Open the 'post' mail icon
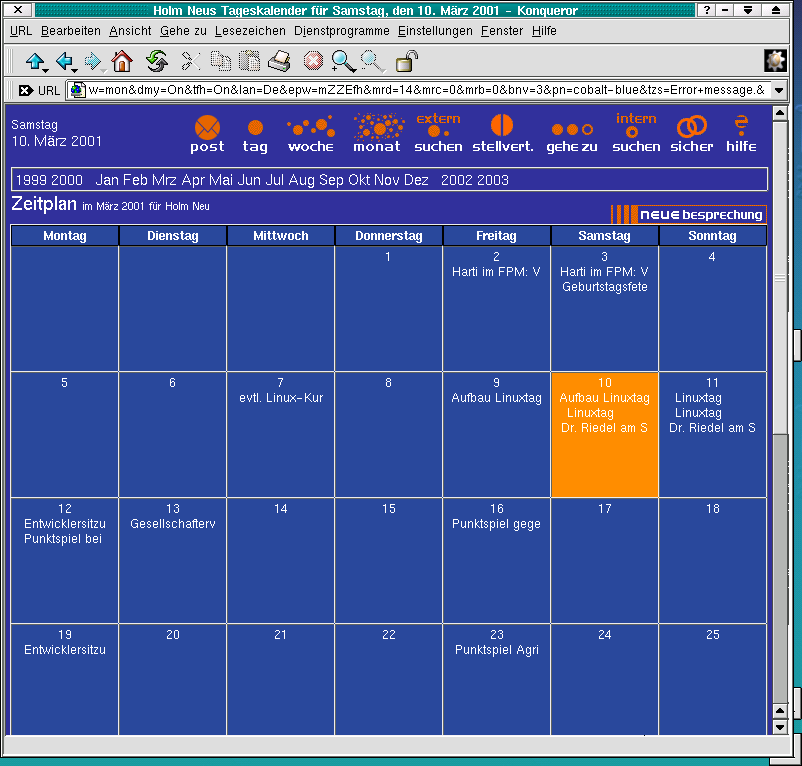Image resolution: width=802 pixels, height=766 pixels. coord(207,128)
